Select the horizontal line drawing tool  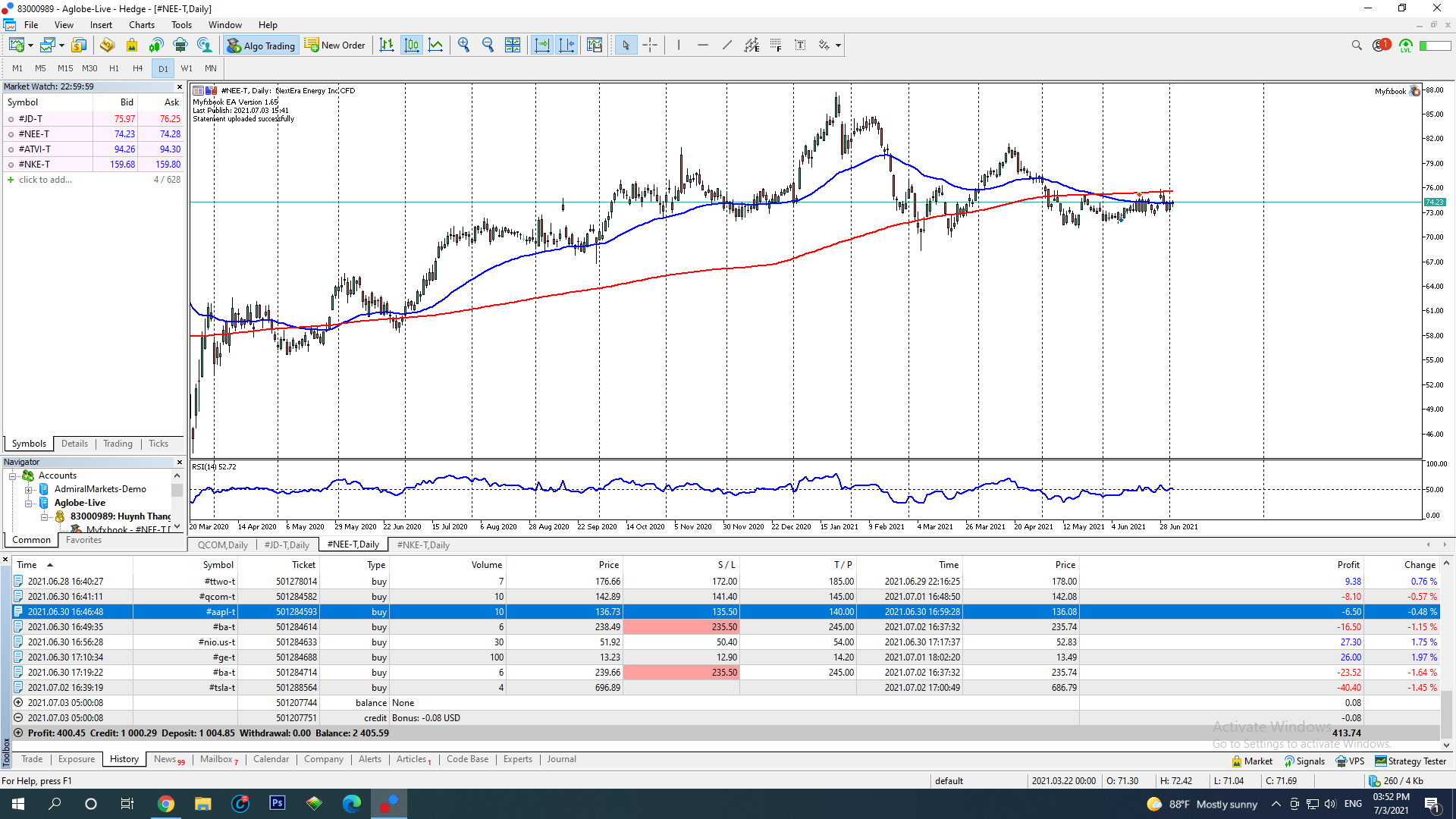(702, 45)
